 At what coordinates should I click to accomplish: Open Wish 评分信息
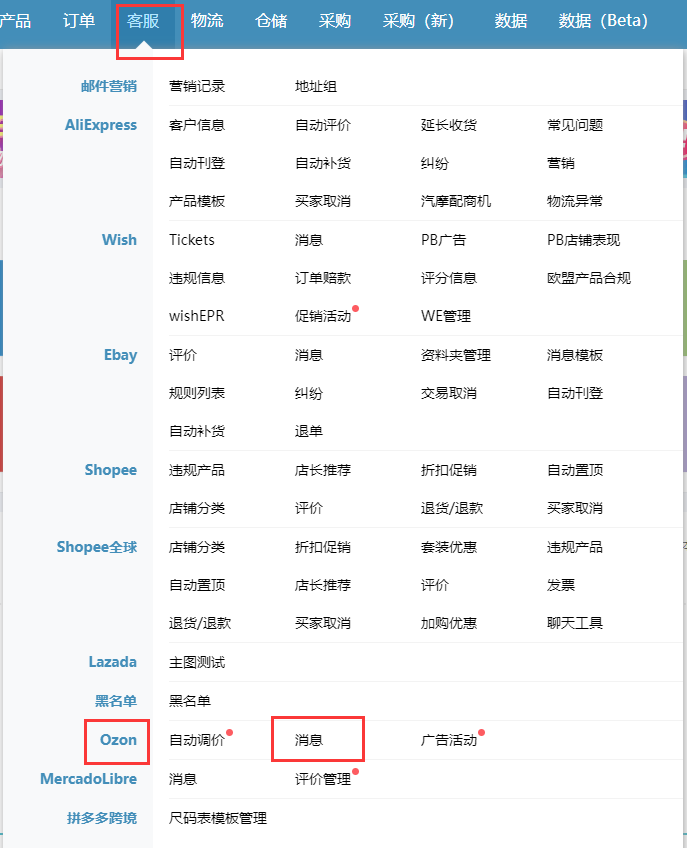[x=449, y=278]
